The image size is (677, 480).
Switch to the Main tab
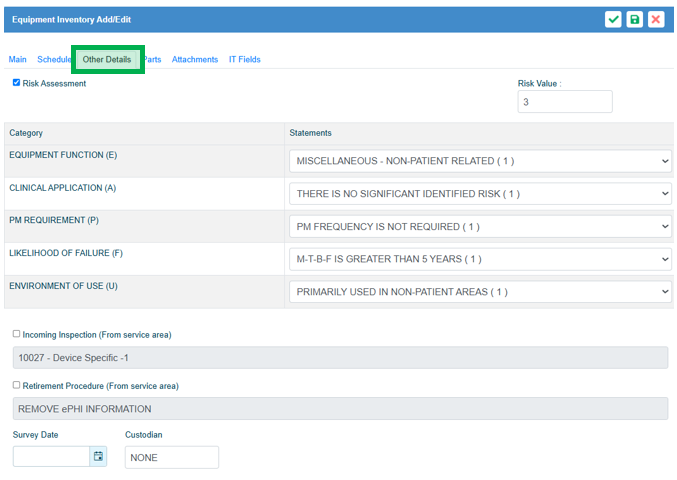pyautogui.click(x=18, y=60)
